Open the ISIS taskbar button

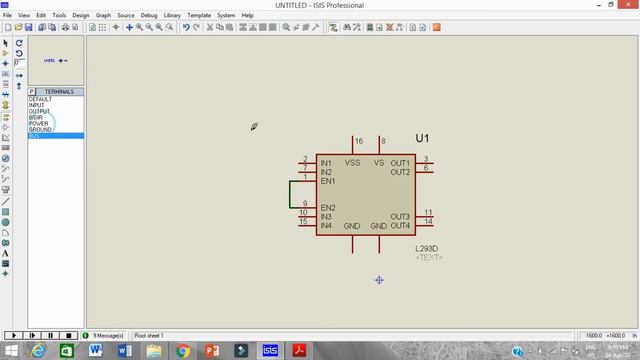click(270, 351)
